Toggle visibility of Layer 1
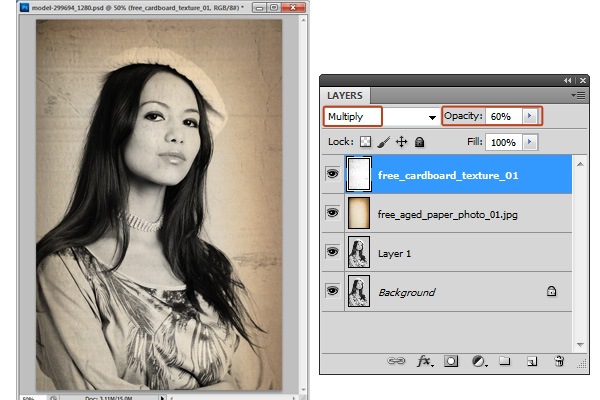600x400 pixels. click(333, 251)
